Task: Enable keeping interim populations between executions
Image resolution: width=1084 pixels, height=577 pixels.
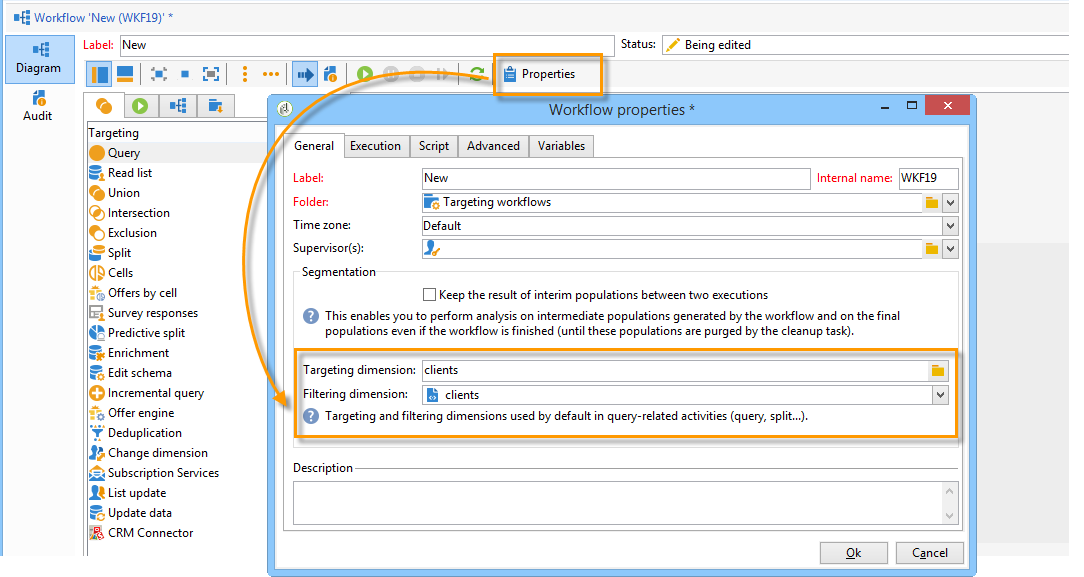Action: pos(429,295)
